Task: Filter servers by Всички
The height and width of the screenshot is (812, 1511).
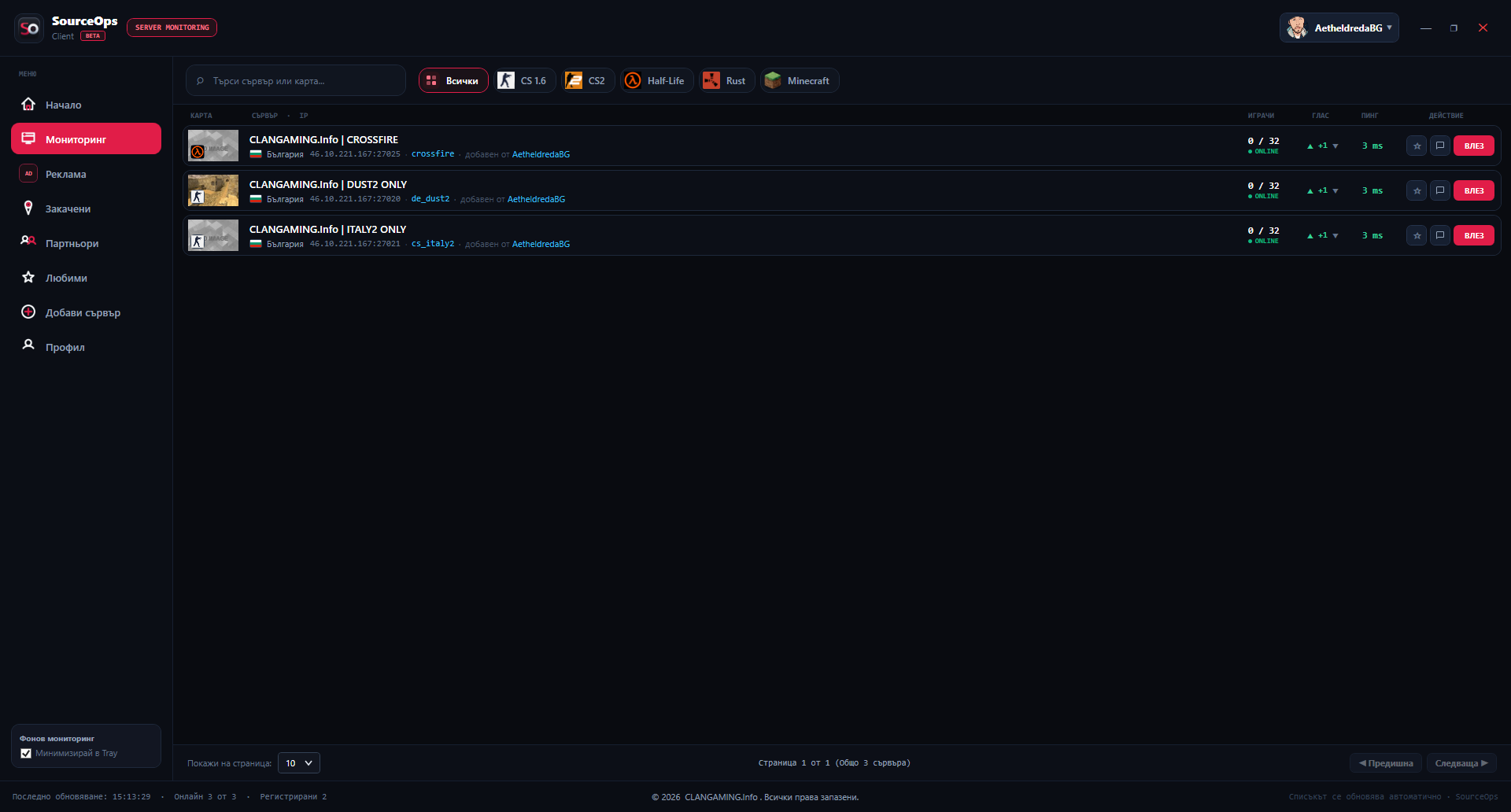Action: pos(453,80)
